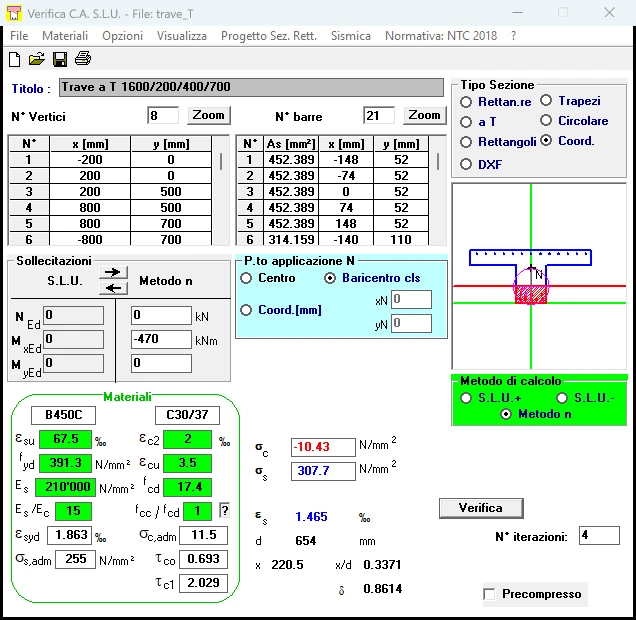Select the DXF section type
636x620 pixels.
(x=466, y=164)
